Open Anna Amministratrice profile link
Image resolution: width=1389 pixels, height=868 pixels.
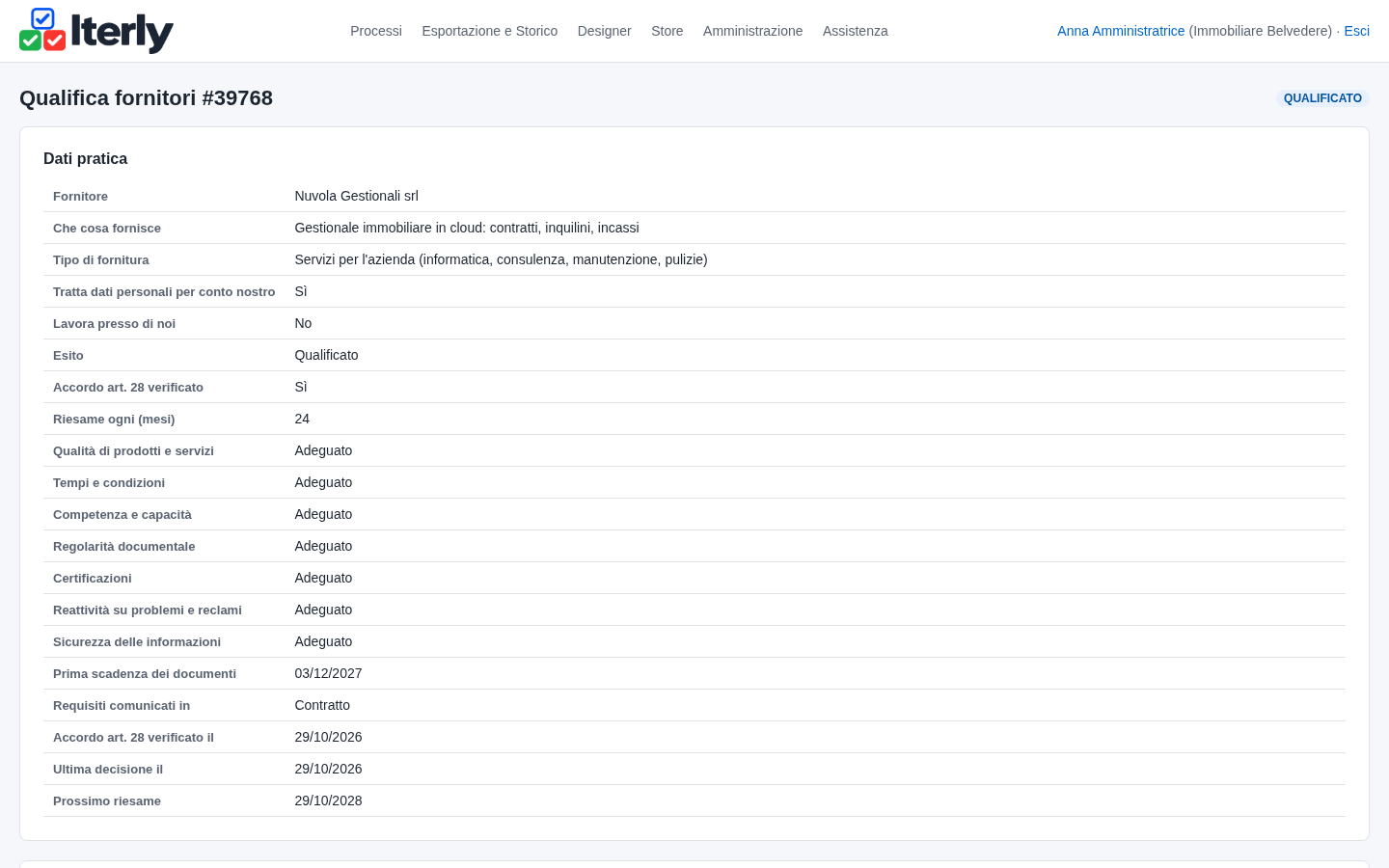click(1121, 31)
